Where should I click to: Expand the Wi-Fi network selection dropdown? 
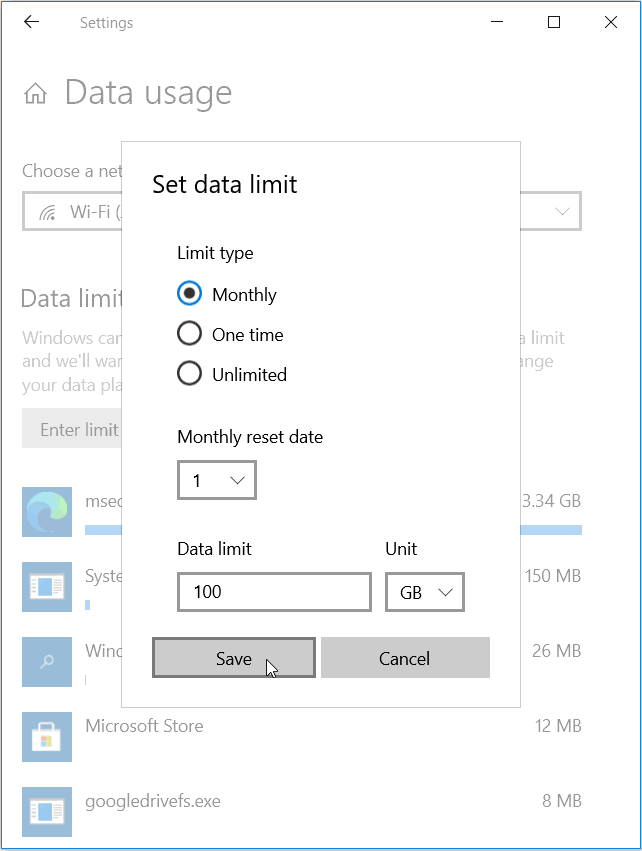coord(561,211)
